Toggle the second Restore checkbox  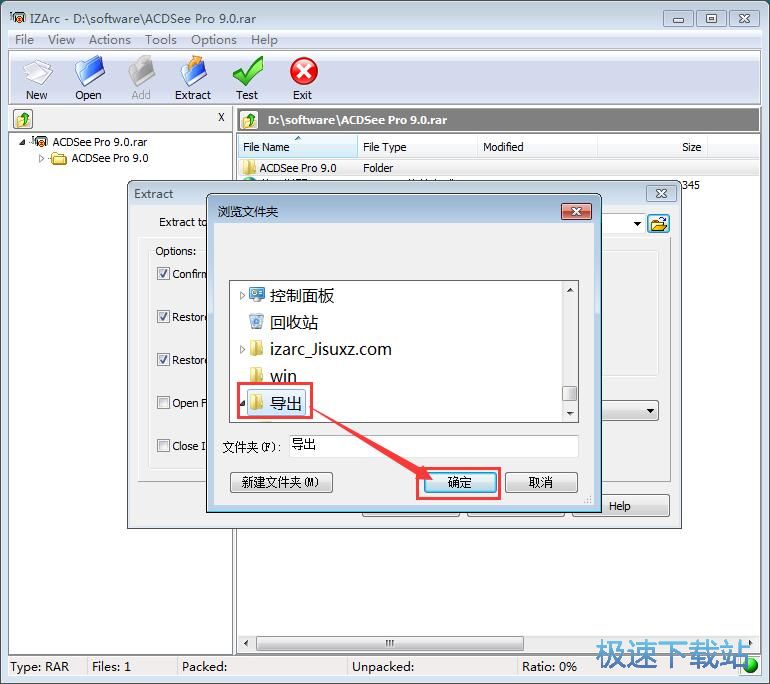tap(164, 359)
